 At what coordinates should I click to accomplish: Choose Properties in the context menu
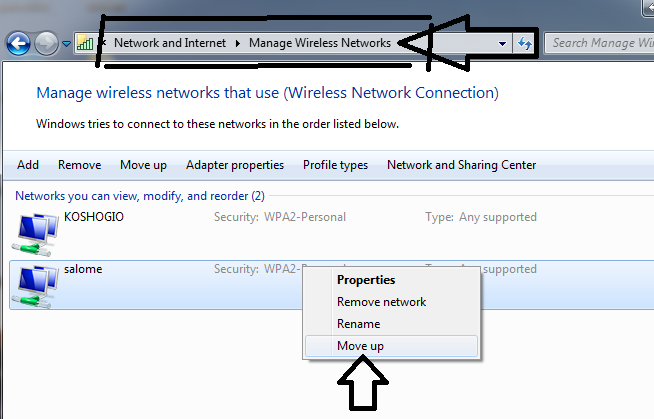click(x=366, y=280)
